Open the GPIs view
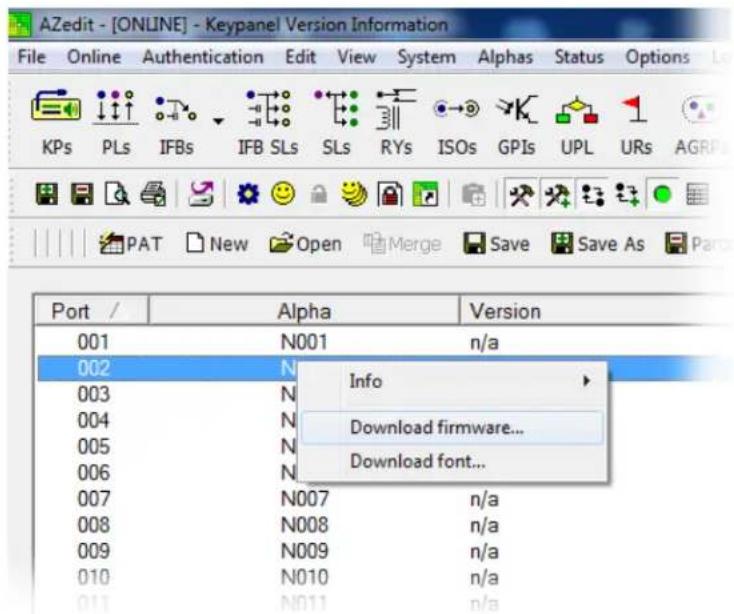This screenshot has height=614, width=734. click(516, 123)
